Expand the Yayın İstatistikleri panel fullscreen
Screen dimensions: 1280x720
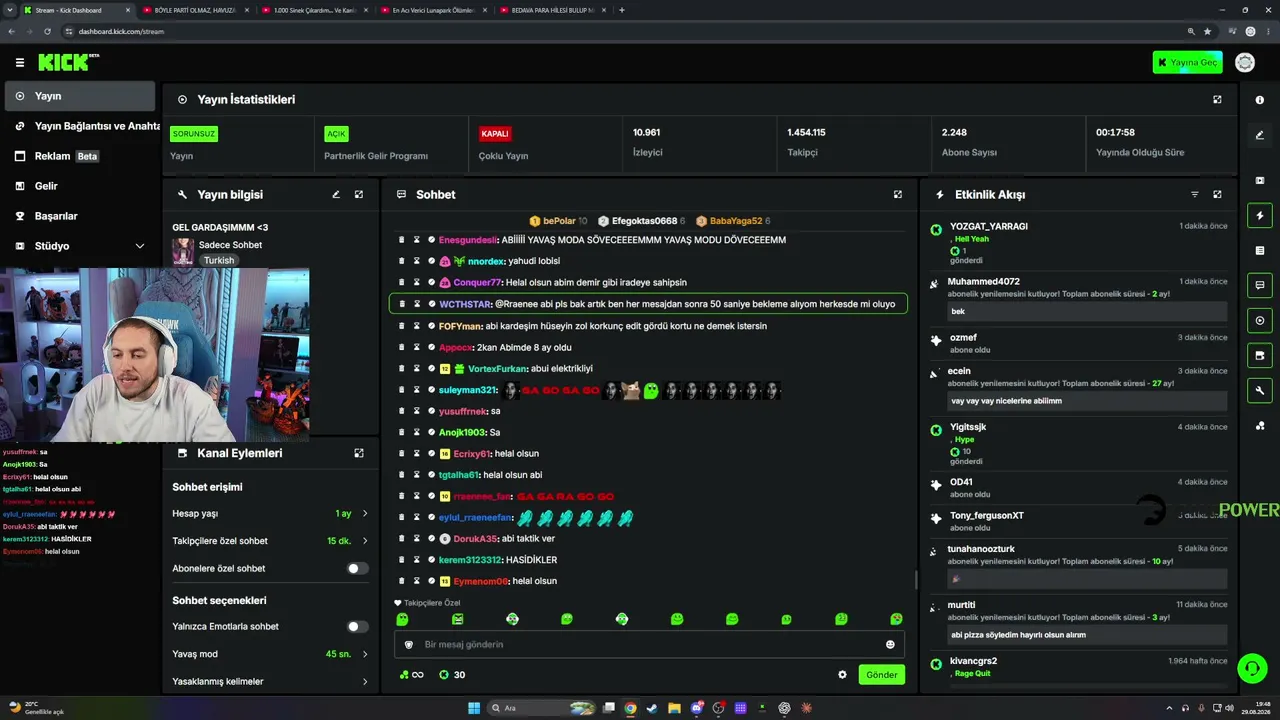click(x=1217, y=100)
